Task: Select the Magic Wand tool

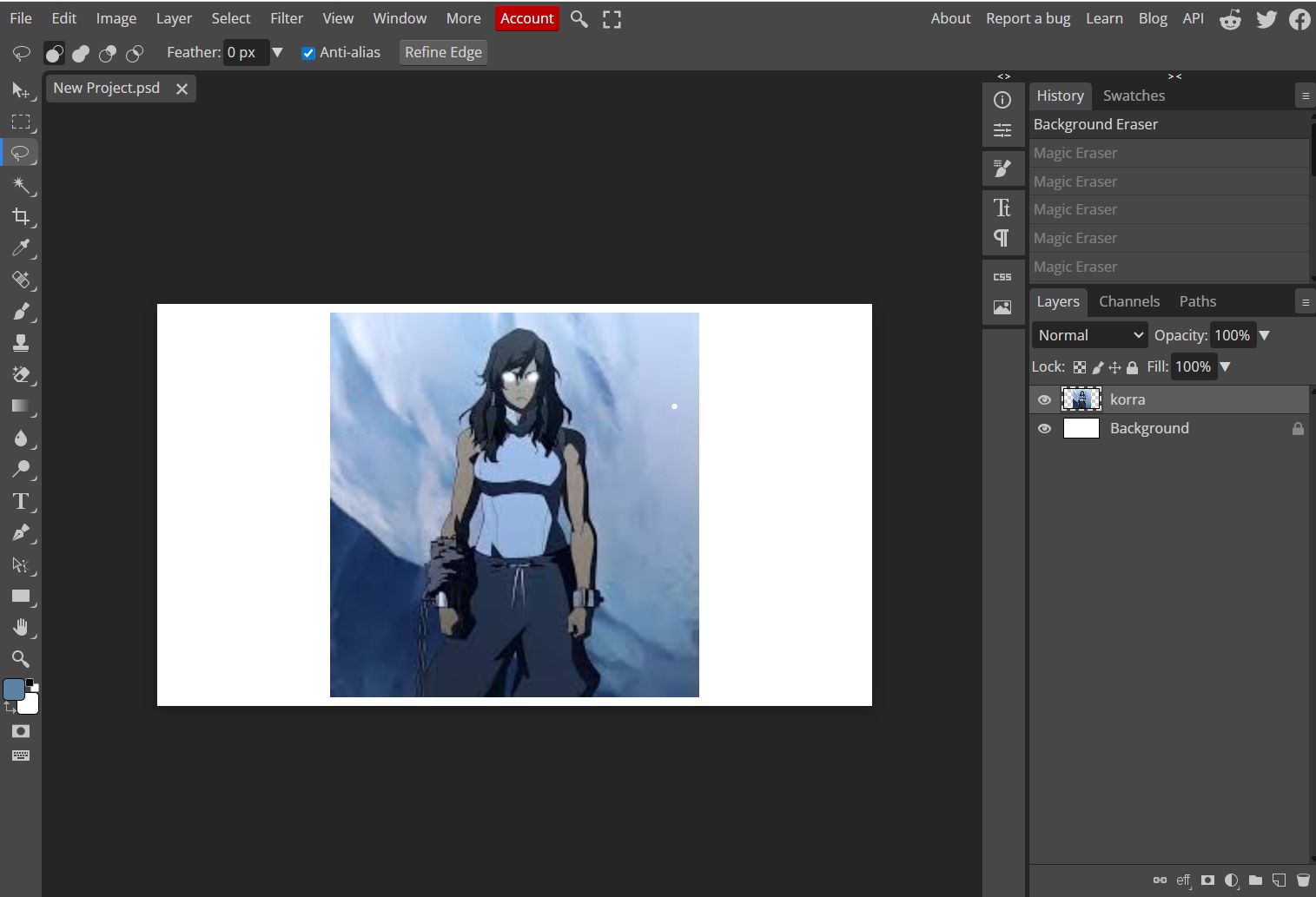Action: point(21,185)
